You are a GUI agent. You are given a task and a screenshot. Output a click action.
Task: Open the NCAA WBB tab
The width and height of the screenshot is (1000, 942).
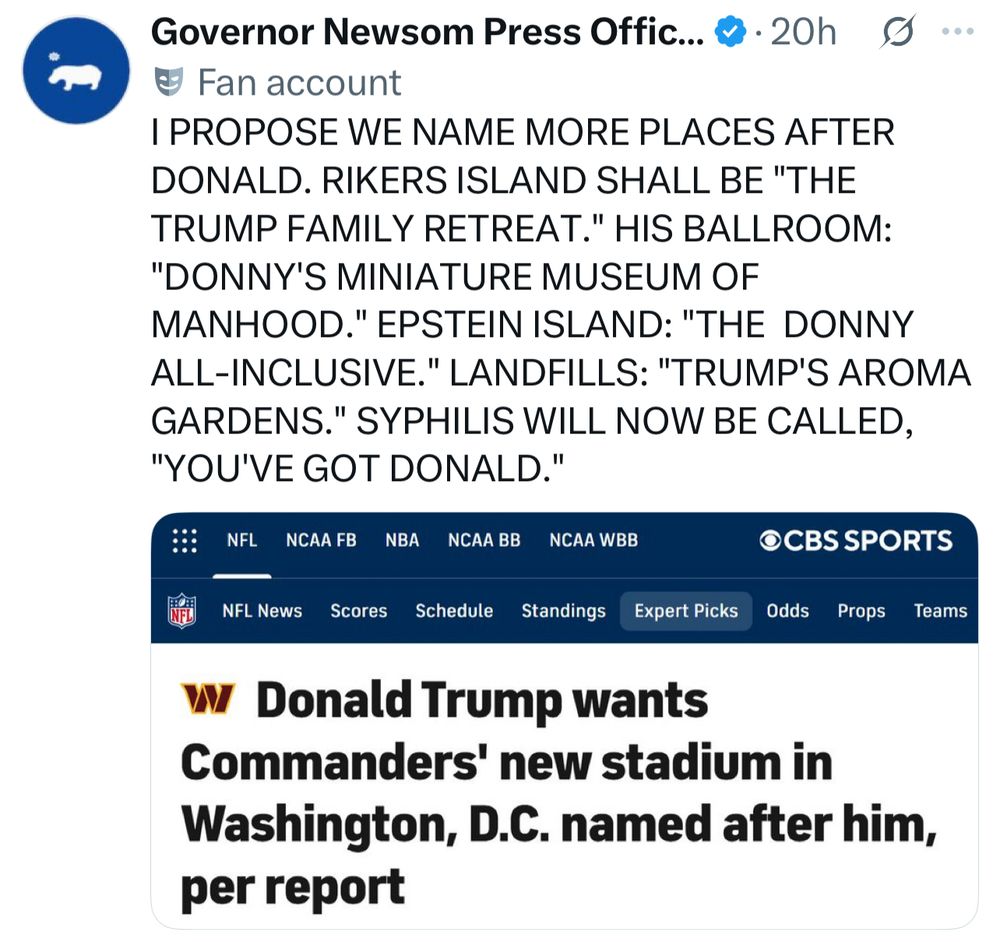(593, 540)
